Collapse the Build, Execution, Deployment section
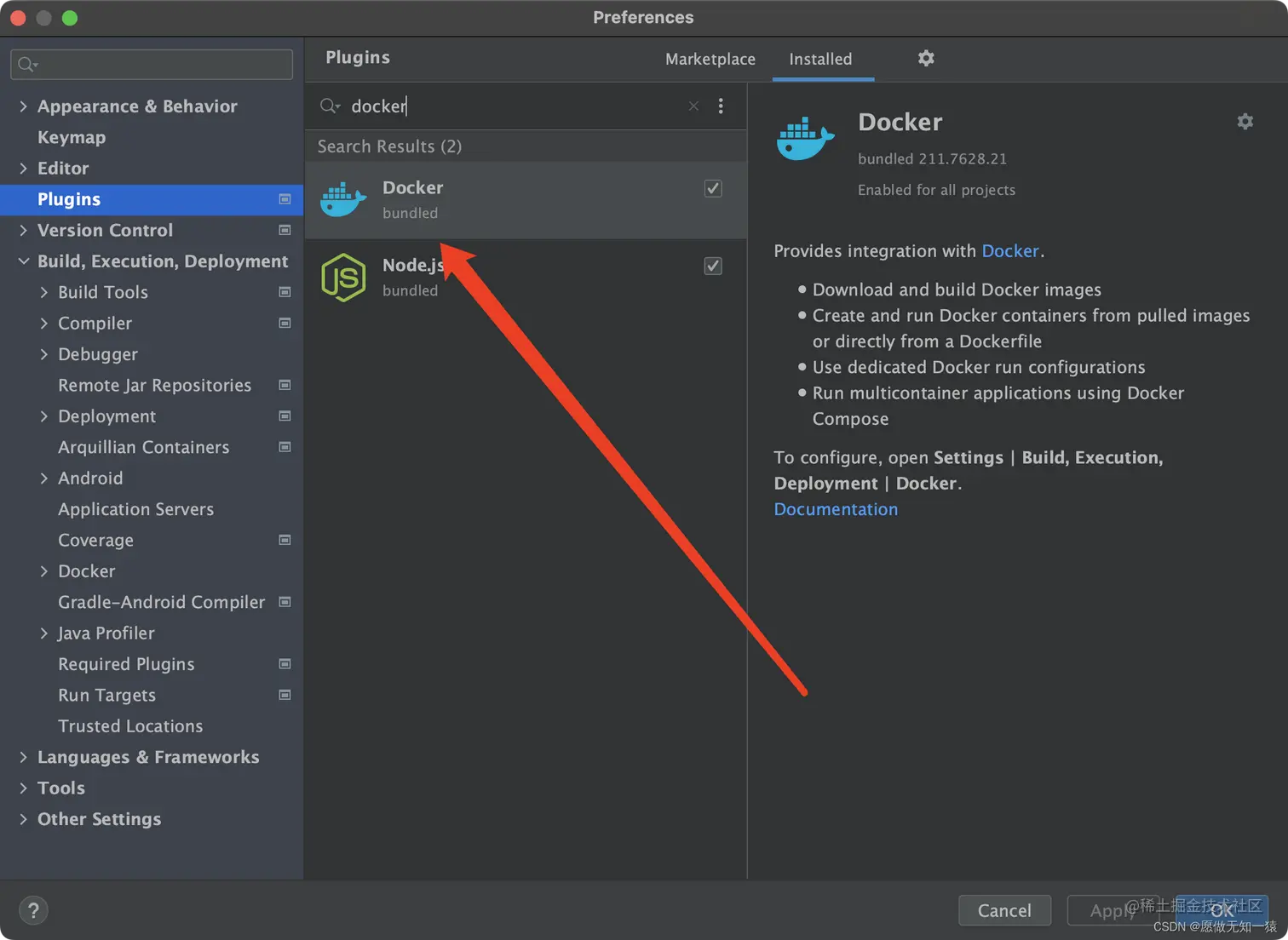Image resolution: width=1288 pixels, height=940 pixels. (23, 261)
